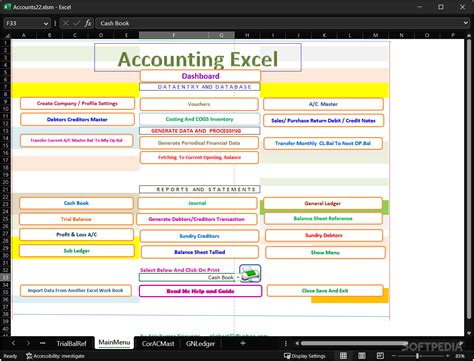The height and width of the screenshot is (361, 474).
Task: Open the A/C Master button
Action: (x=323, y=104)
